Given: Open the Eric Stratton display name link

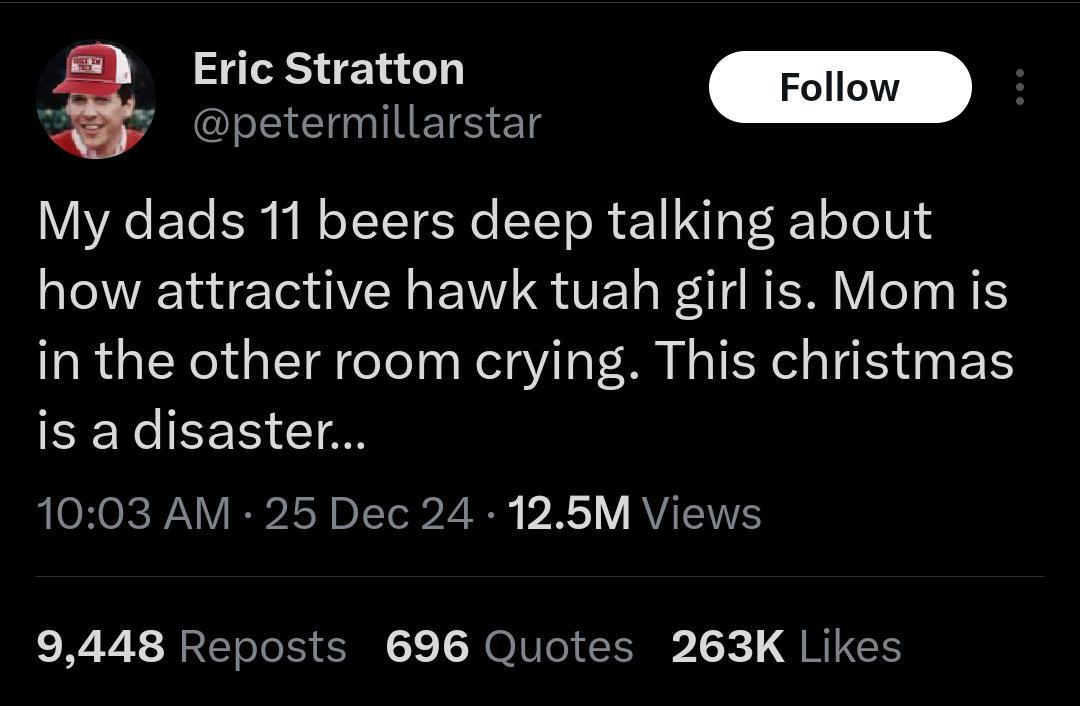Looking at the screenshot, I should click(x=328, y=69).
